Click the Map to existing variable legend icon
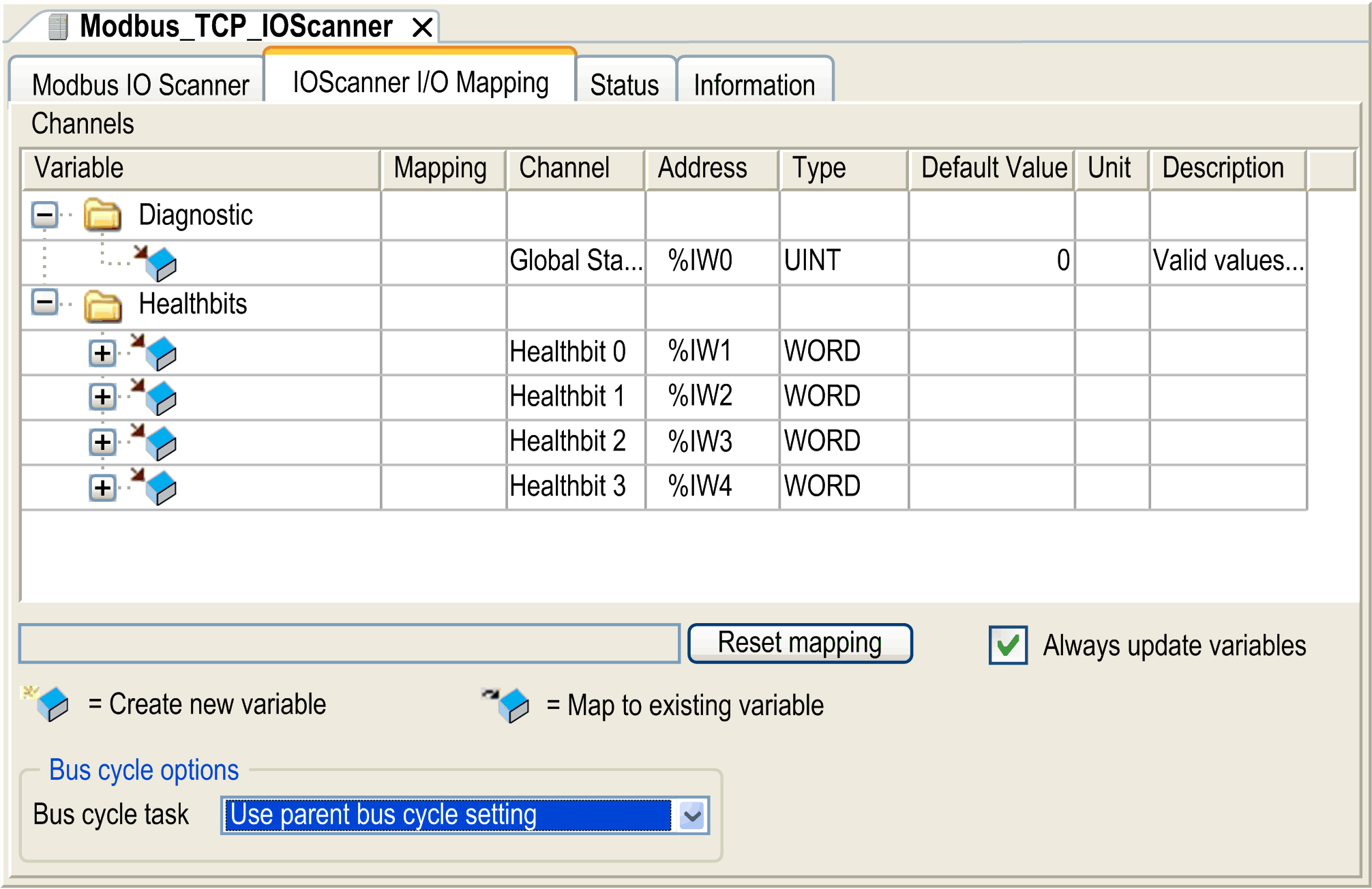 click(506, 705)
